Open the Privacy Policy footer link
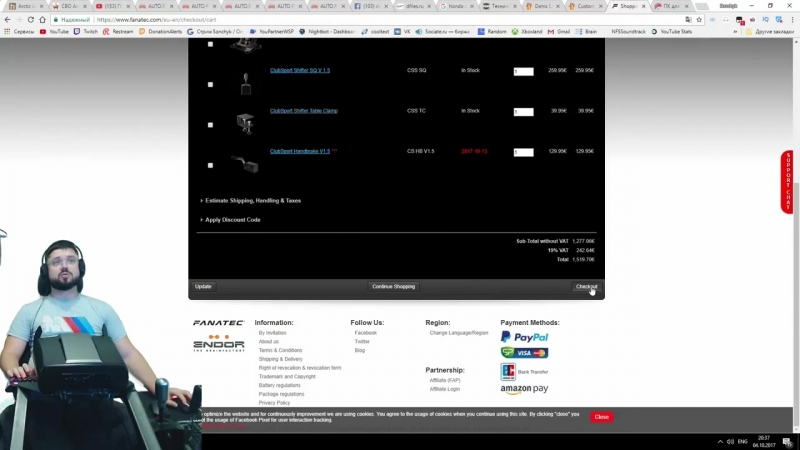 (274, 403)
